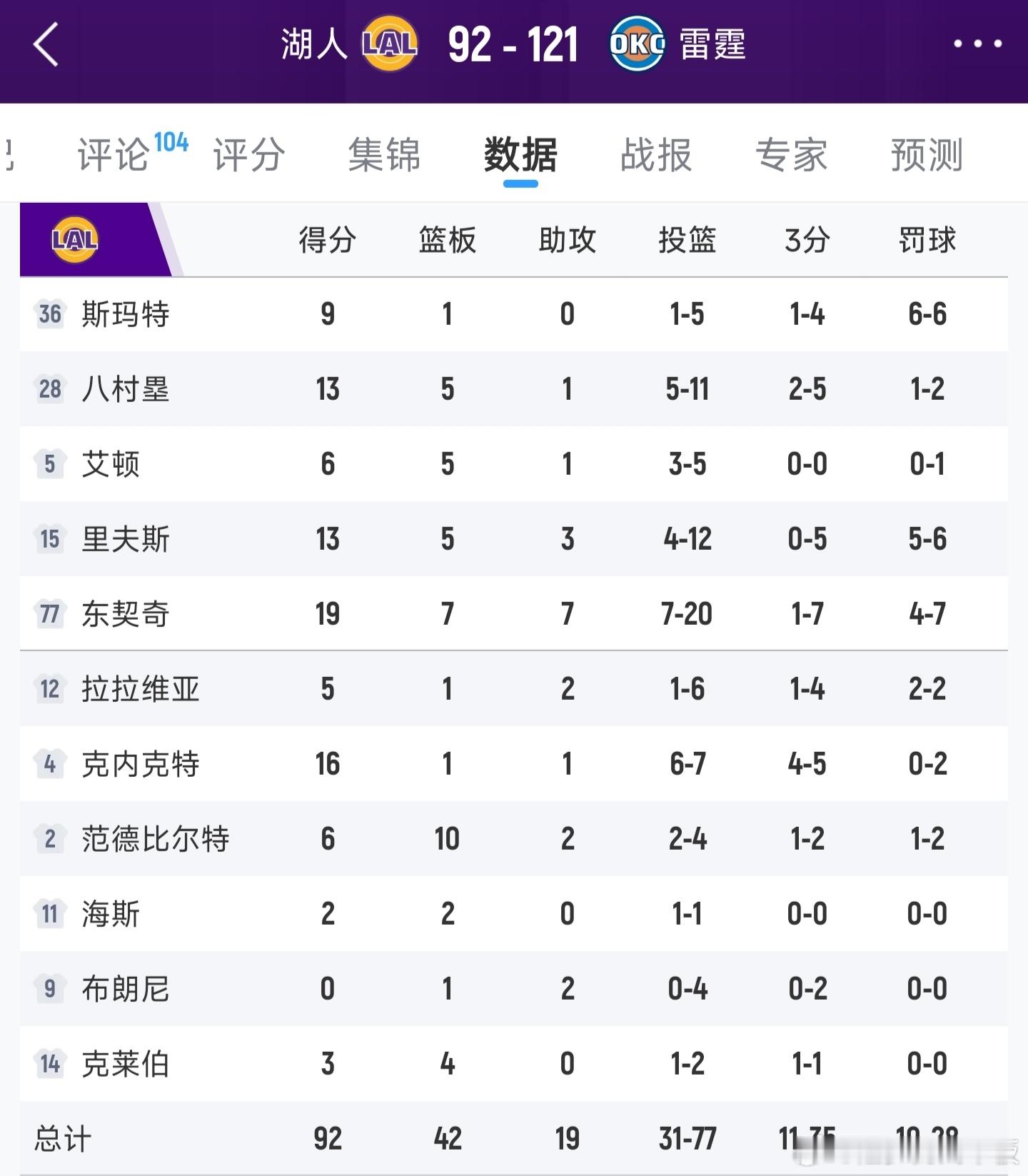
Task: Tap the 得分 column header
Action: (327, 240)
